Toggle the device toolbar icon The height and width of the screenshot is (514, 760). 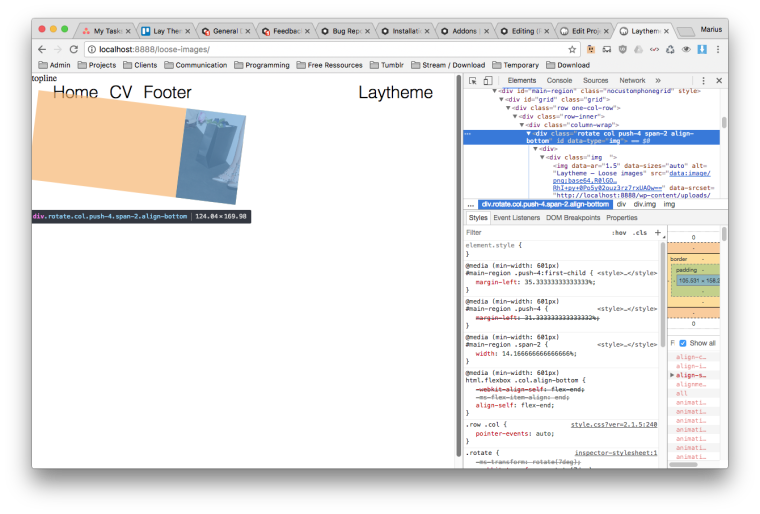pos(487,80)
